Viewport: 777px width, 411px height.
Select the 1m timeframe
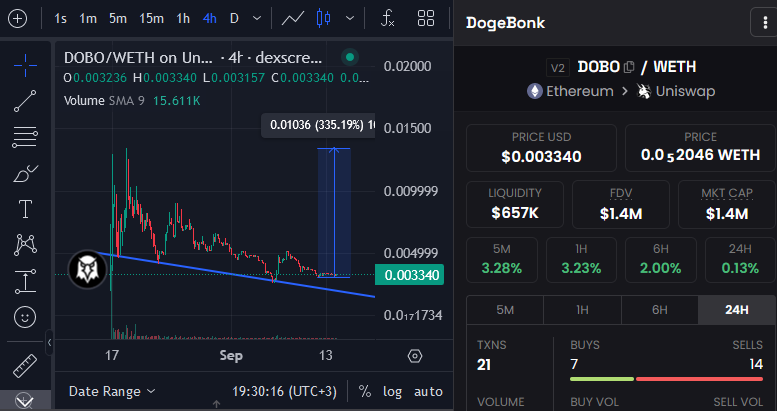[x=88, y=19]
